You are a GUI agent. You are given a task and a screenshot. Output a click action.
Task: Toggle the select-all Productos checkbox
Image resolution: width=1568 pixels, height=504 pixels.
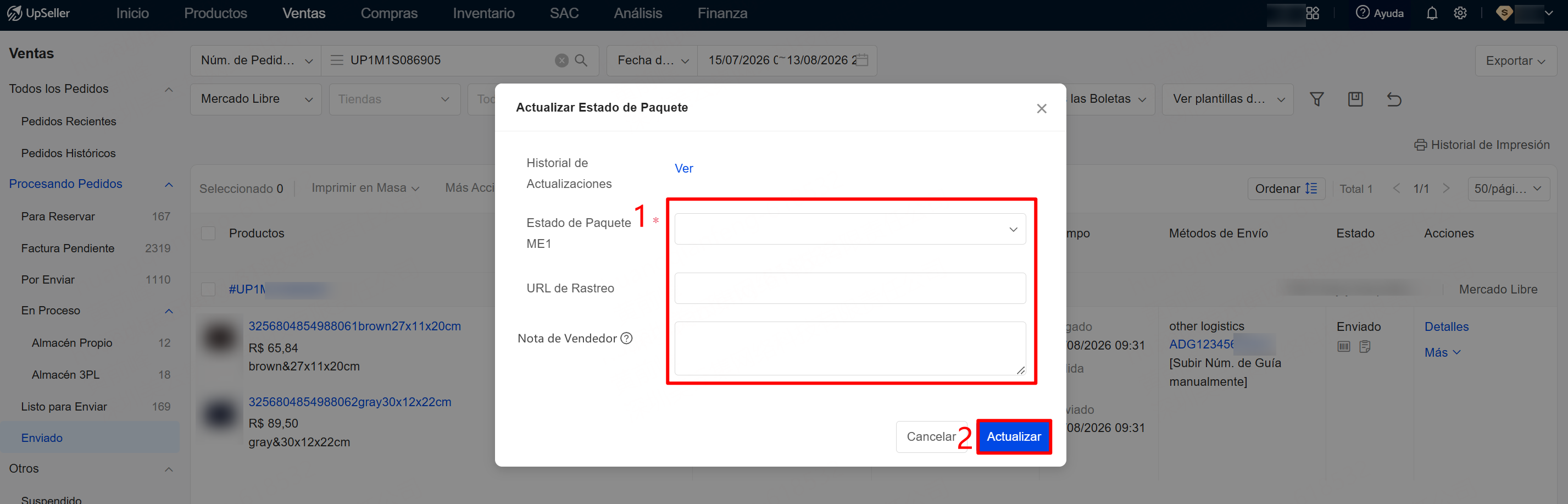pos(208,233)
